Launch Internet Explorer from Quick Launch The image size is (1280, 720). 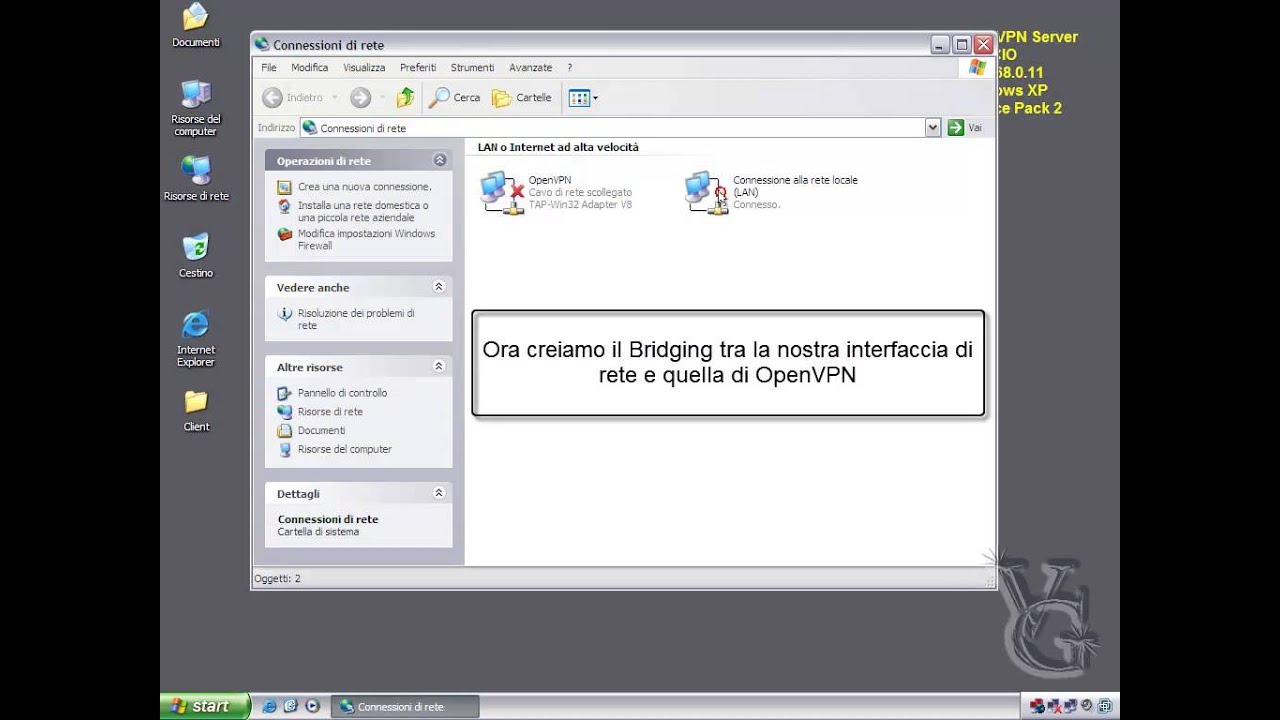269,706
